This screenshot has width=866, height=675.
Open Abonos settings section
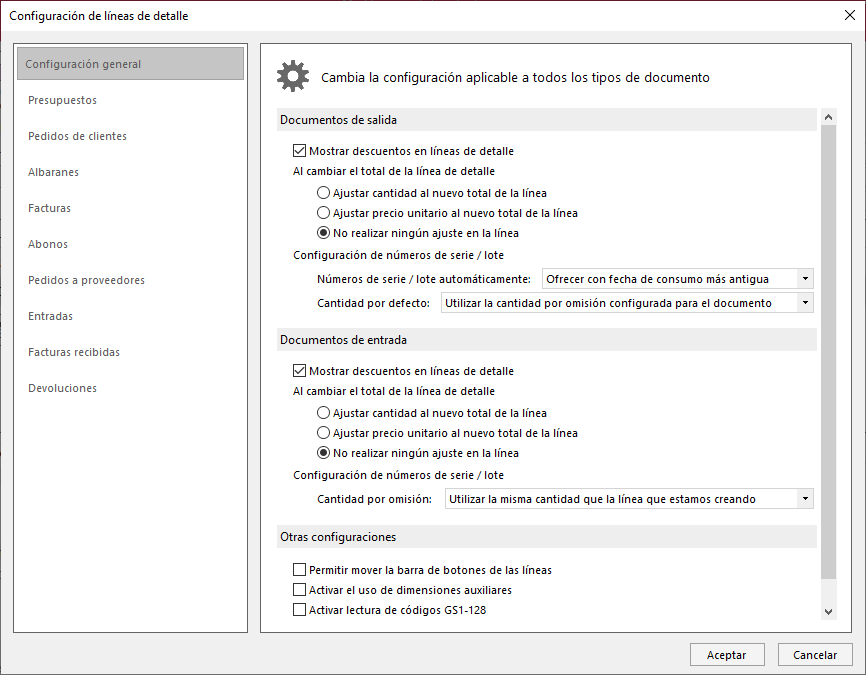tap(48, 244)
